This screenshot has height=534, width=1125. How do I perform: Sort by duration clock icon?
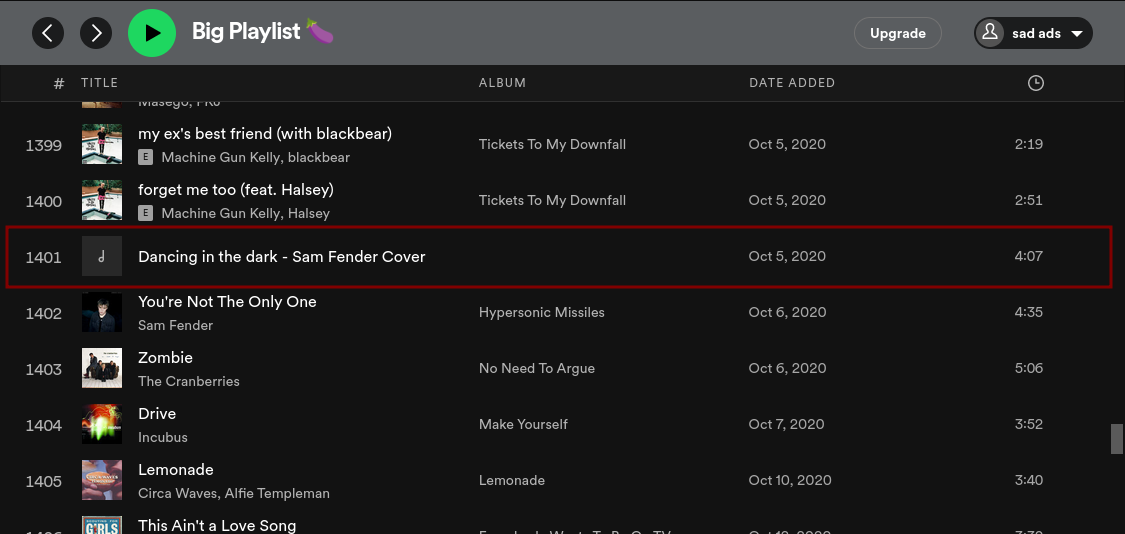(1035, 83)
